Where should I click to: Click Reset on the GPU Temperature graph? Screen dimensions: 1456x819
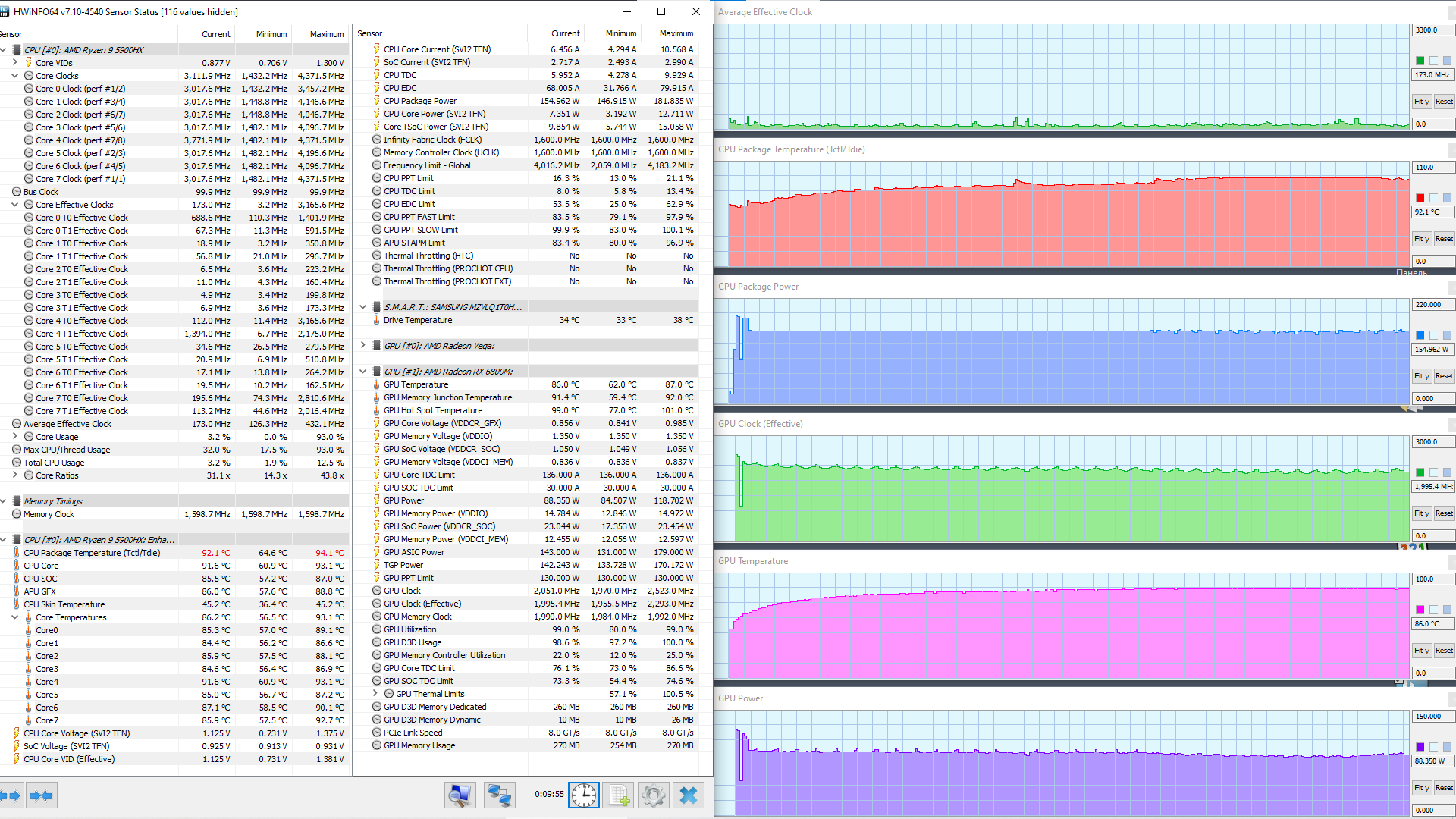click(x=1444, y=651)
